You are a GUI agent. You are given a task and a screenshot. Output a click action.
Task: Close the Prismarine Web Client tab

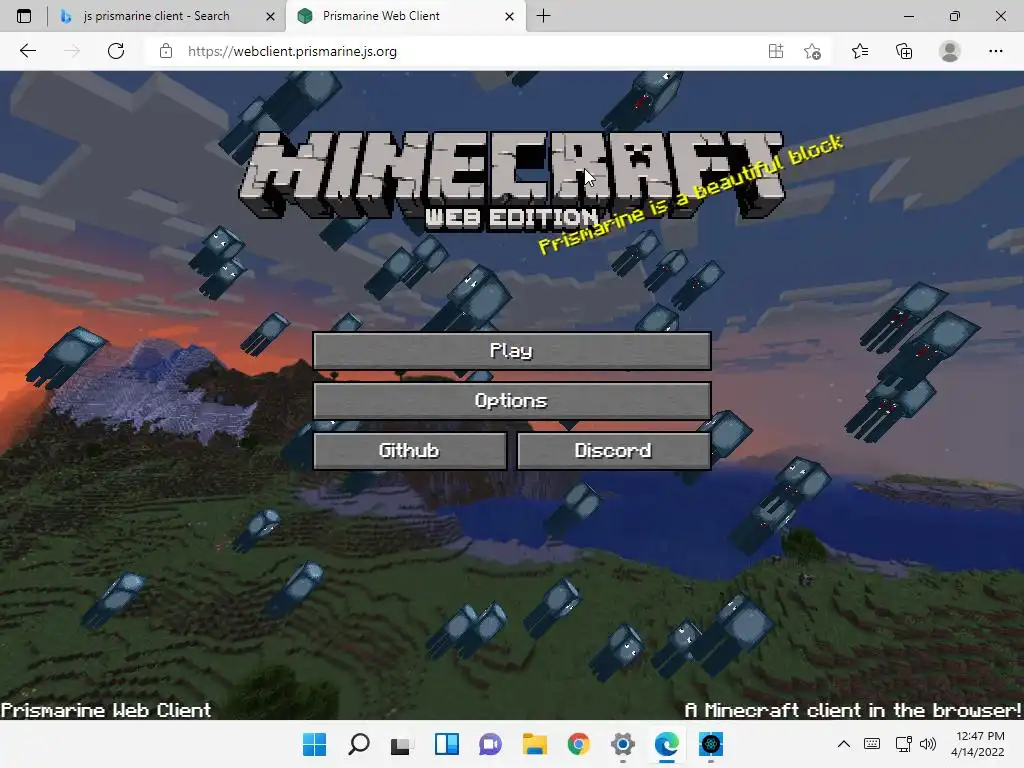tap(509, 16)
